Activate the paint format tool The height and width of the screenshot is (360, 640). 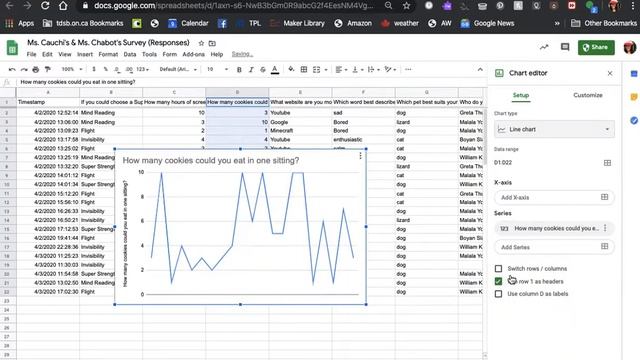coord(48,69)
